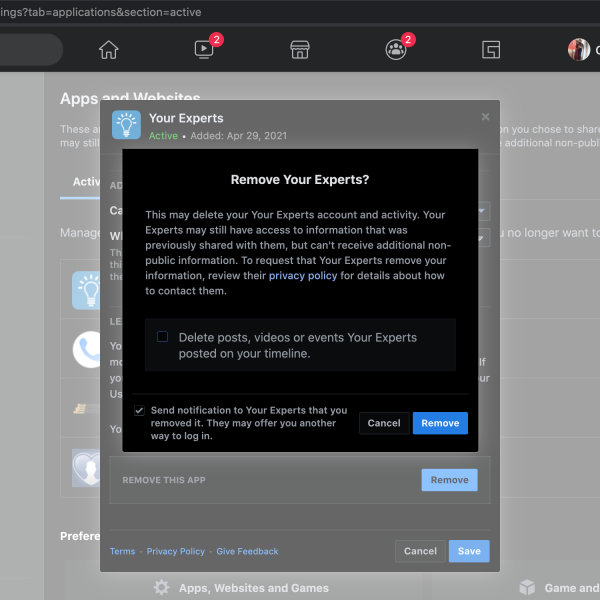Select the Active tab in background
This screenshot has width=600, height=600.
tap(86, 182)
